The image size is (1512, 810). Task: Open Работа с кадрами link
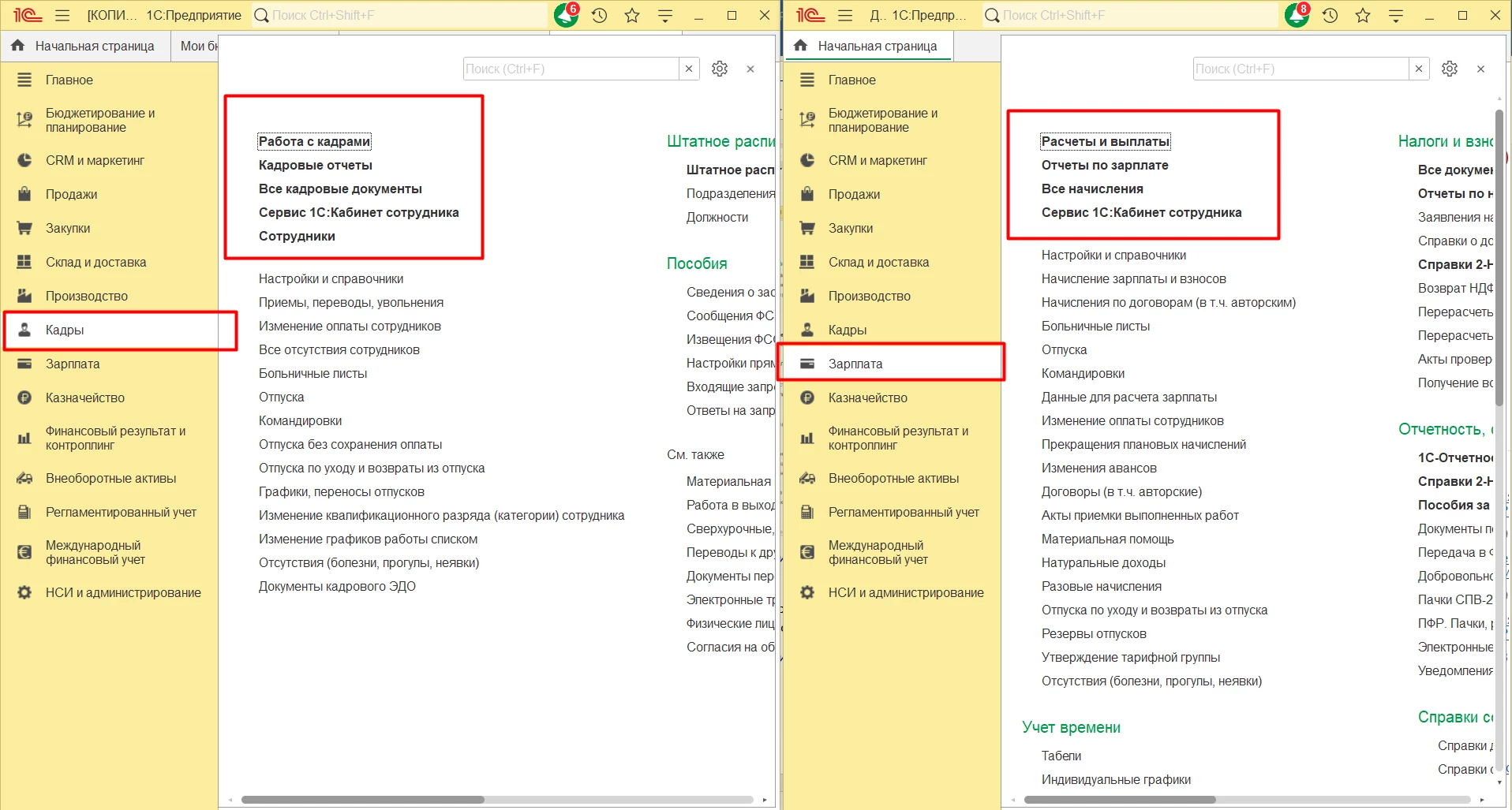click(314, 141)
